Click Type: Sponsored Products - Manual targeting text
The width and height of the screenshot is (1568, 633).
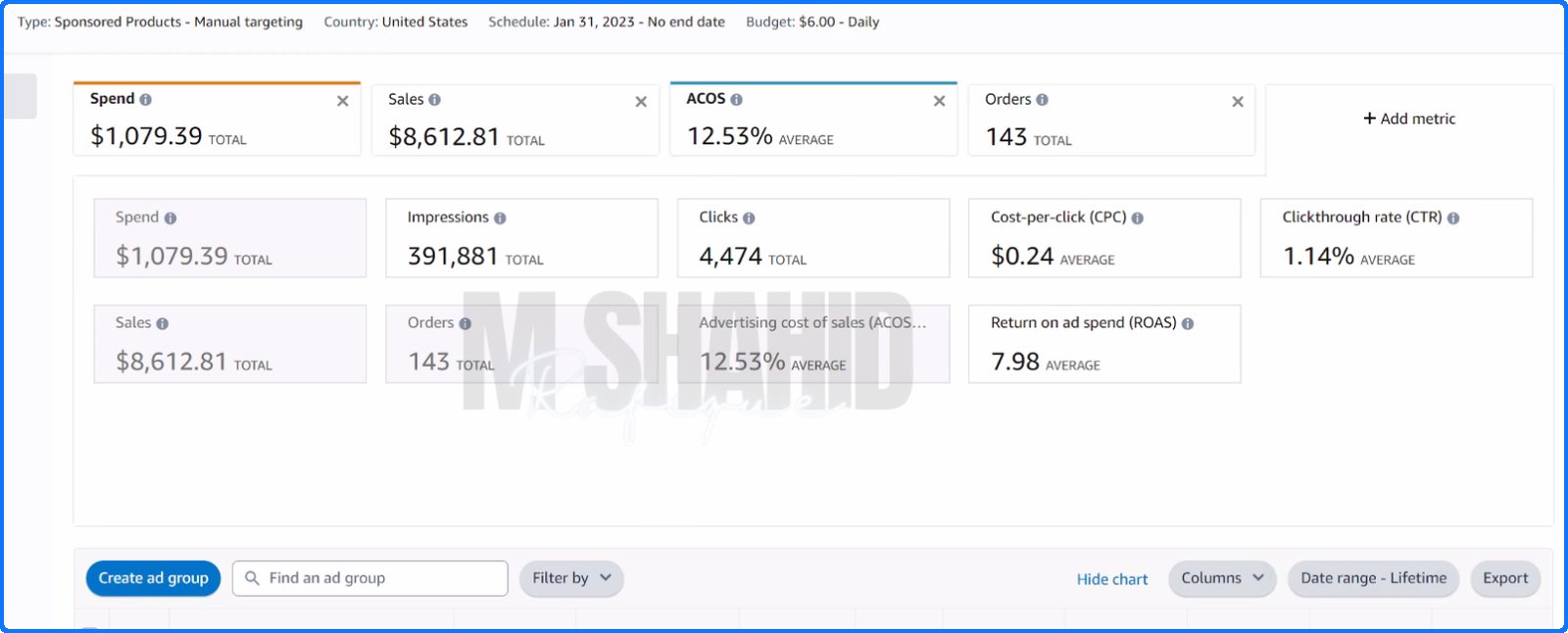click(160, 22)
